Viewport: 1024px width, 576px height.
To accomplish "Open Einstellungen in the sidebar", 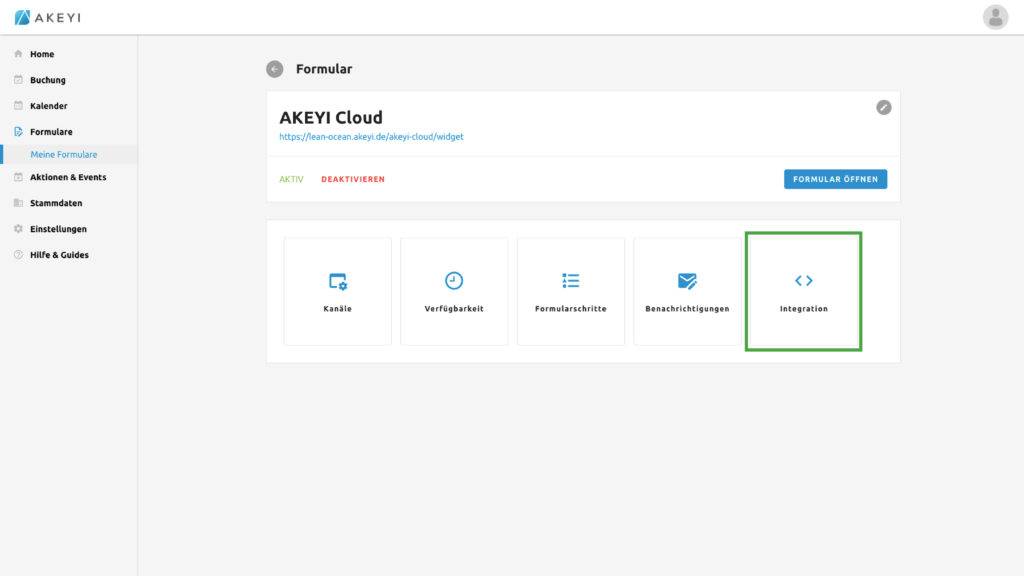I will (58, 229).
